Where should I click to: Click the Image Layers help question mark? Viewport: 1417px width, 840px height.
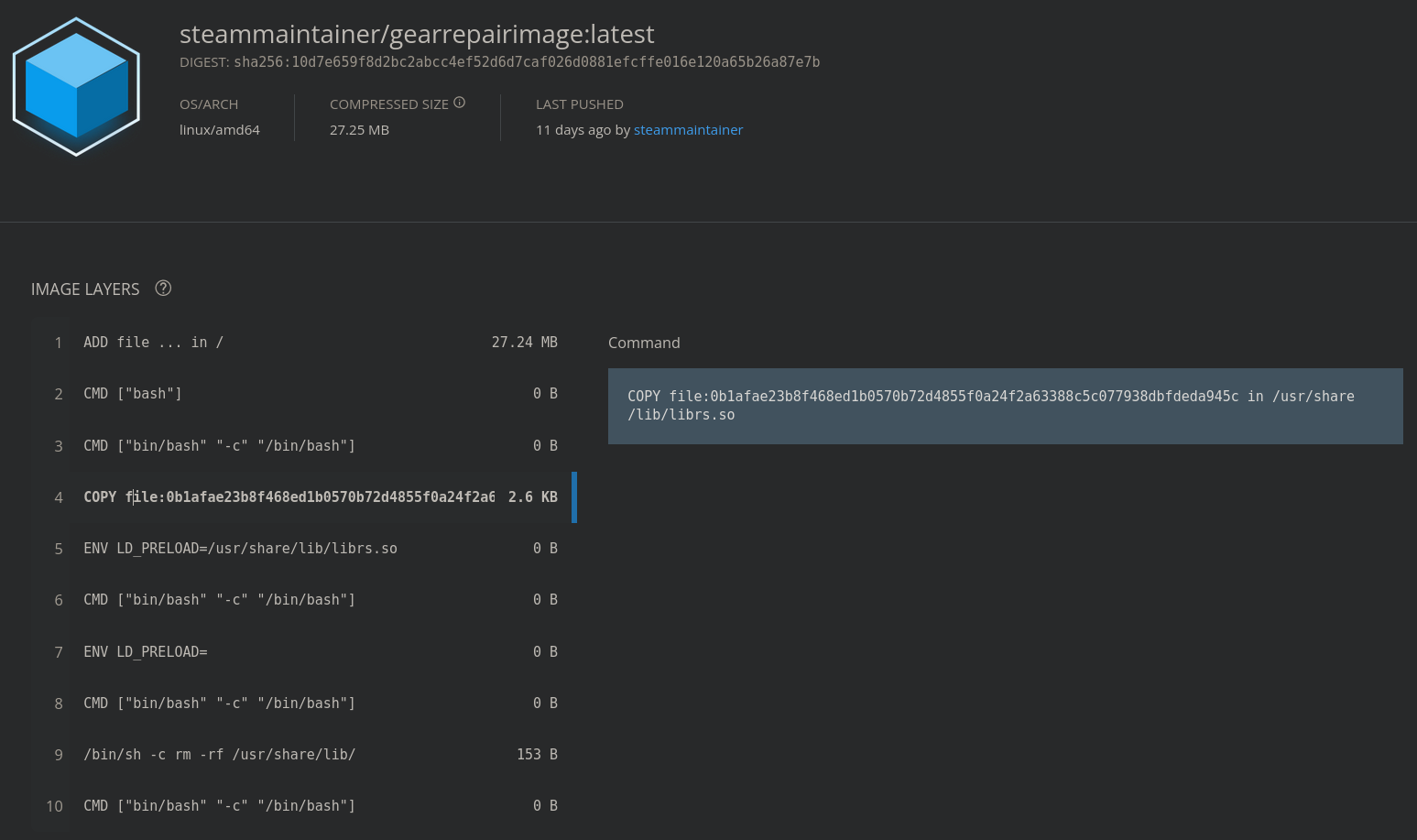[163, 288]
